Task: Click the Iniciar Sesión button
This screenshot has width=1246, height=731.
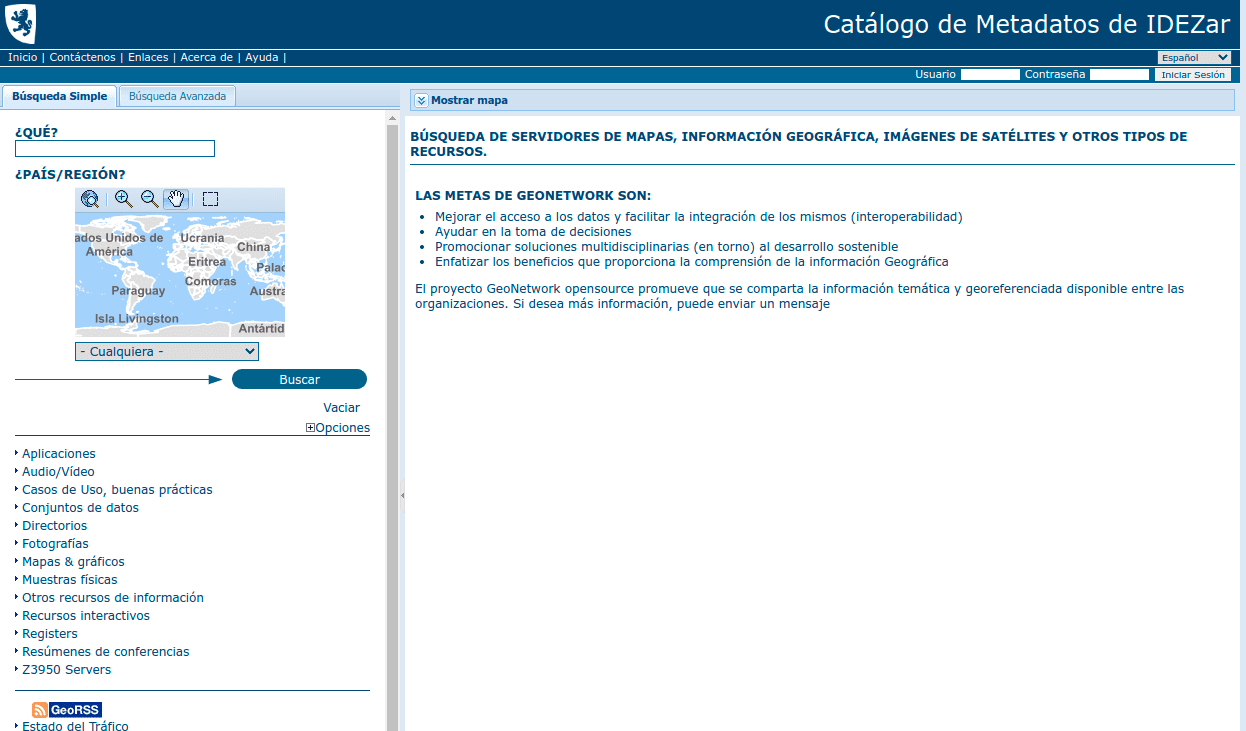Action: tap(1192, 75)
